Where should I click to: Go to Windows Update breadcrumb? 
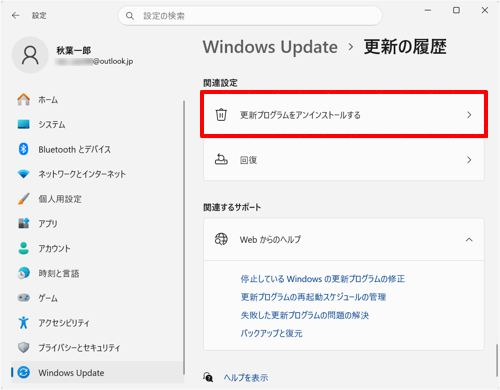pyautogui.click(x=270, y=47)
